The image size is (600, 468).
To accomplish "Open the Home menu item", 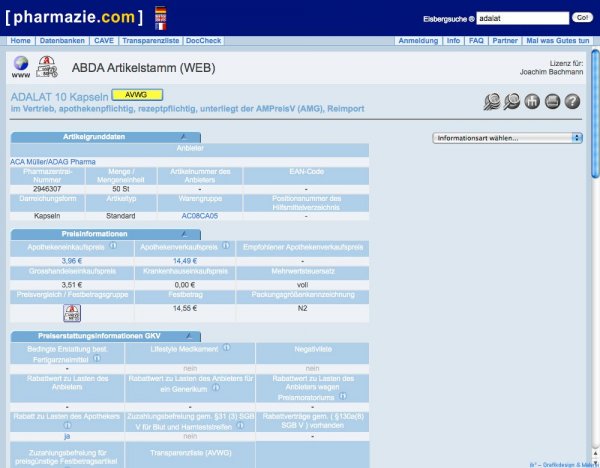I will click(20, 41).
